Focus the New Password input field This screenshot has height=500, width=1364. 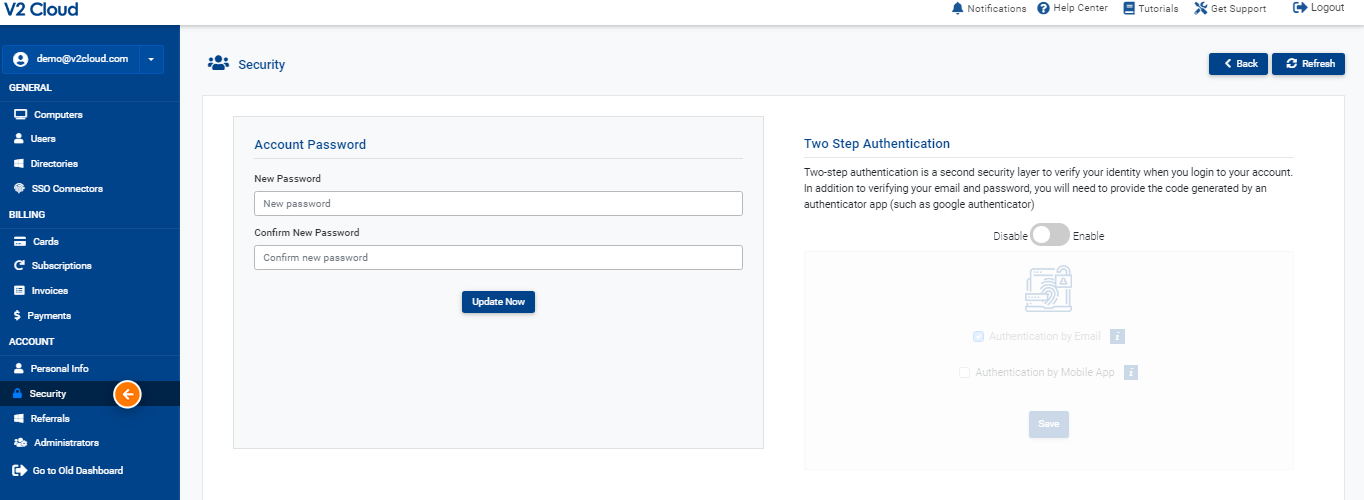tap(498, 203)
